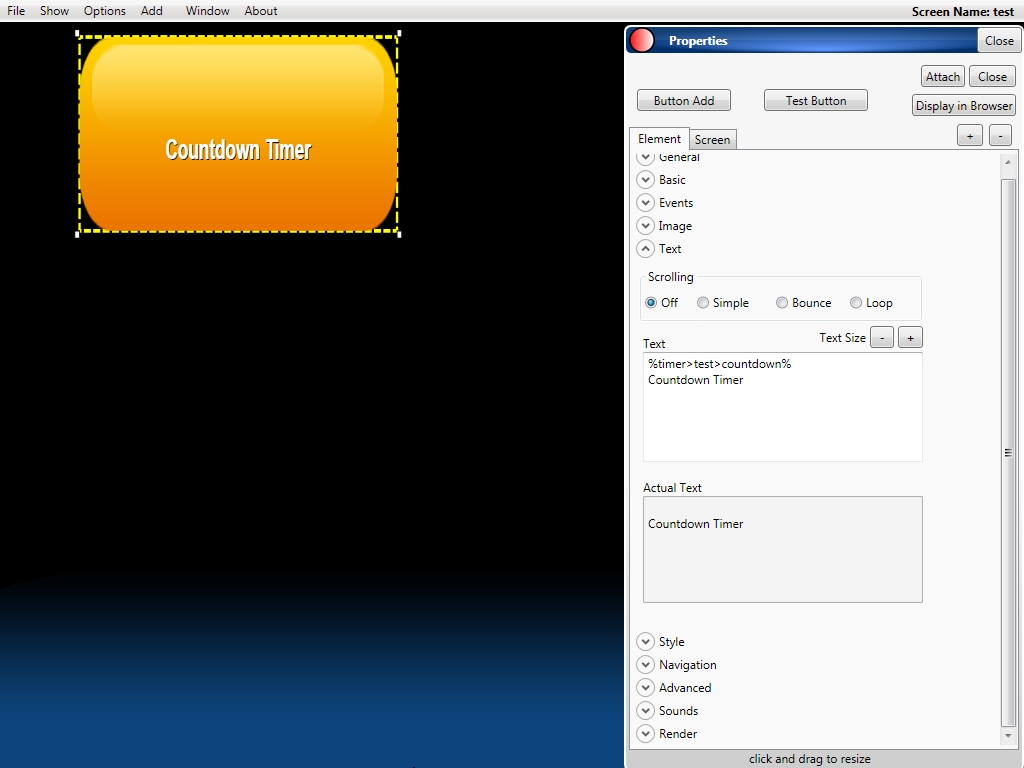The height and width of the screenshot is (768, 1024).
Task: Close the Properties panel via title bar Close
Action: [x=999, y=40]
